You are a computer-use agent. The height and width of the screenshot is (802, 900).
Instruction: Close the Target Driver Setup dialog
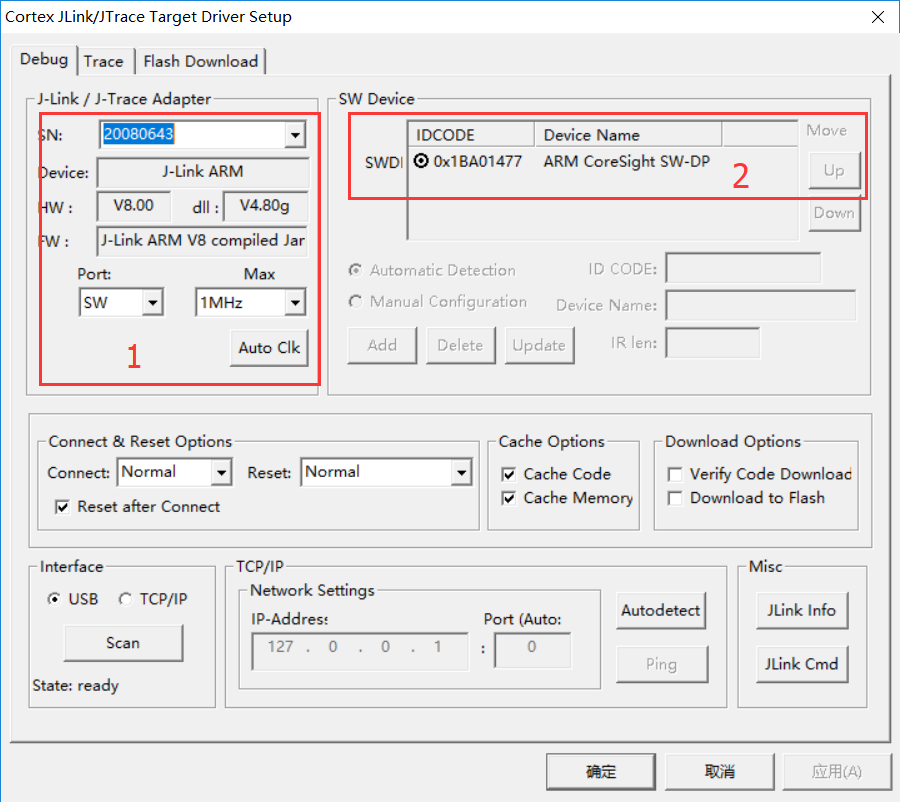coord(878,17)
